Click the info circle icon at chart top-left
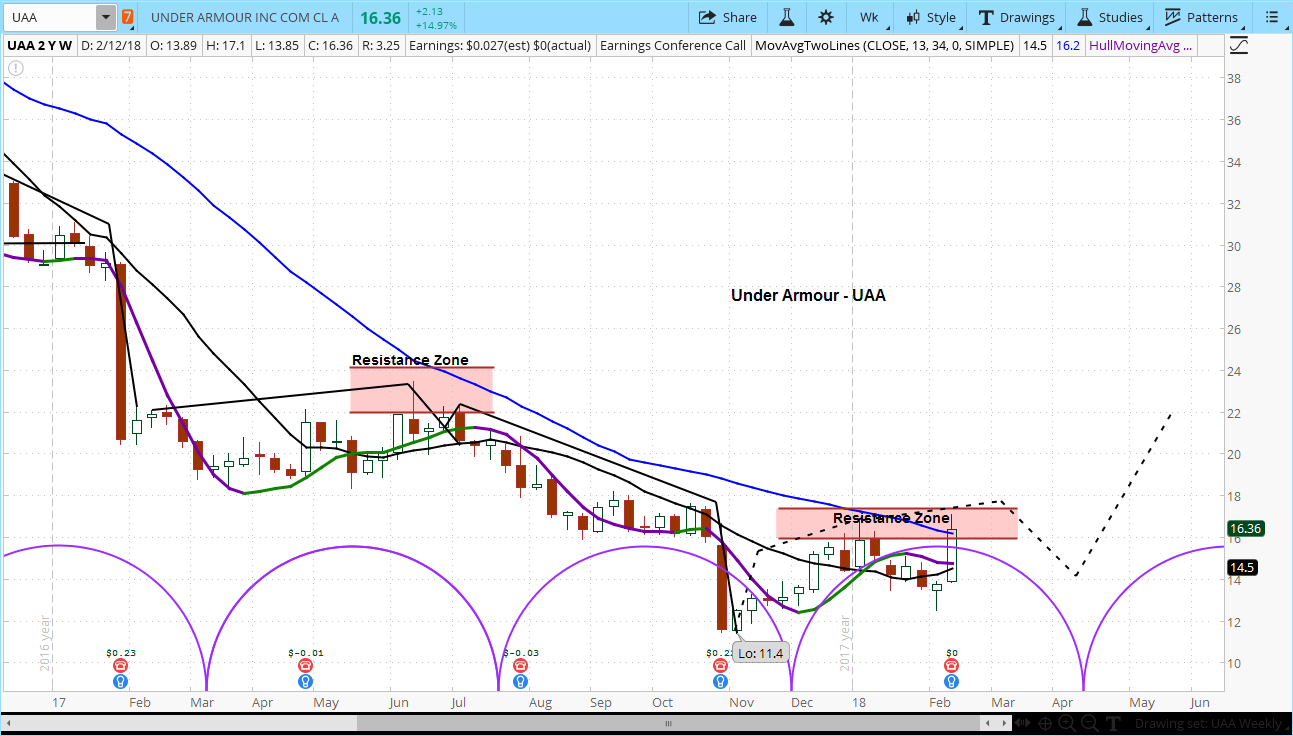This screenshot has height=736, width=1293. (x=15, y=68)
